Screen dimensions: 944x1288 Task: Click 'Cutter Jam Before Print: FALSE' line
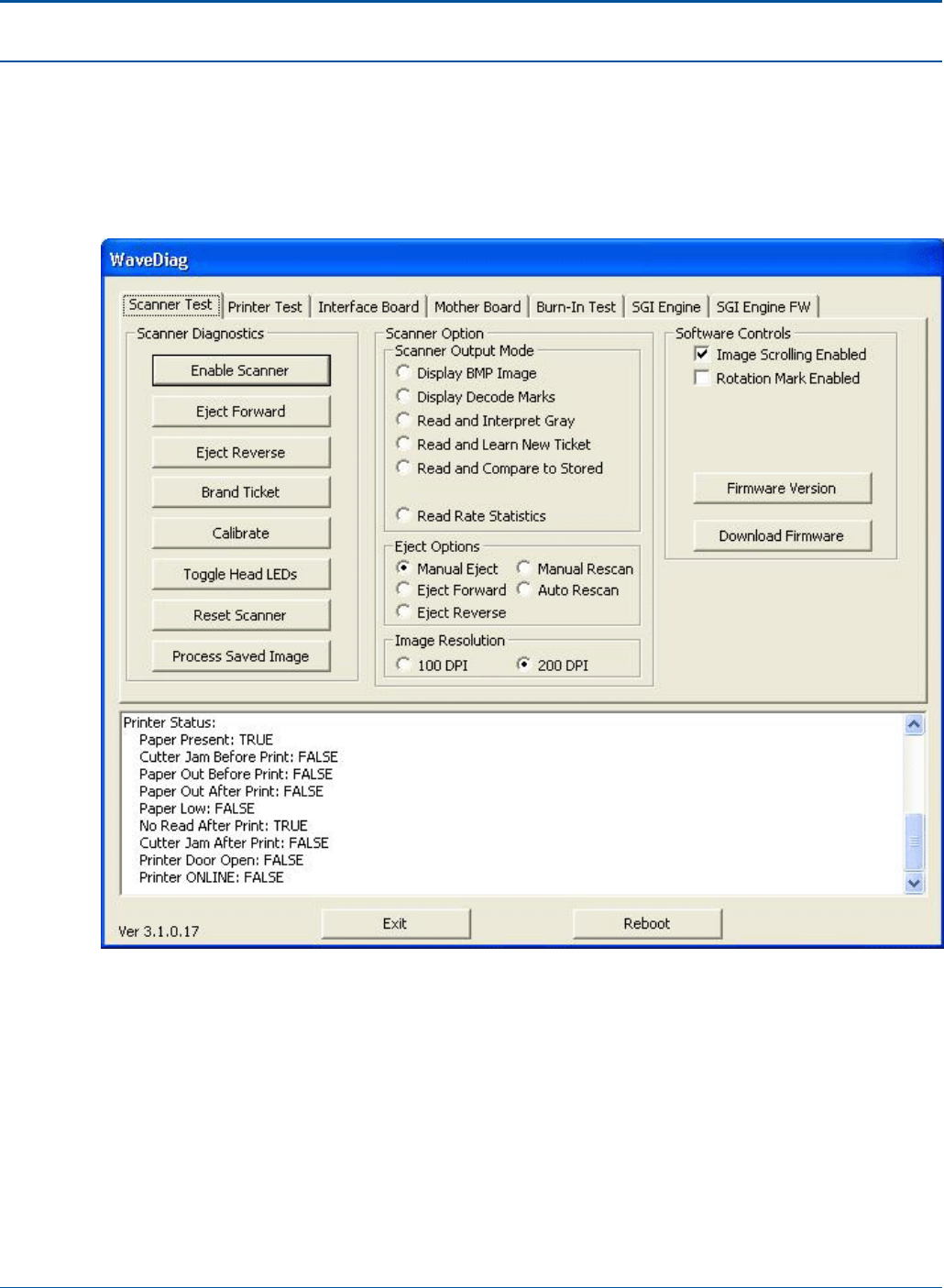(238, 757)
